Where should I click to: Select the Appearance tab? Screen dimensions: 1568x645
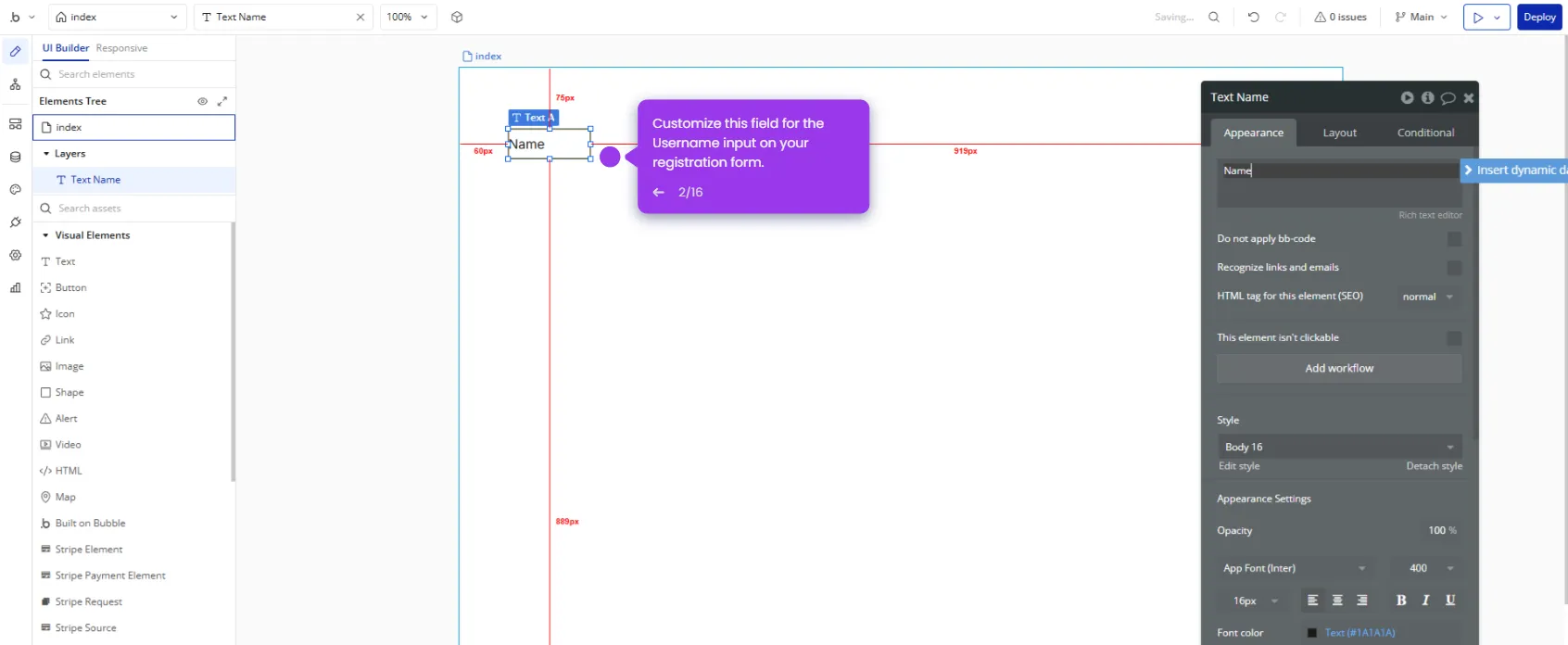(1253, 133)
